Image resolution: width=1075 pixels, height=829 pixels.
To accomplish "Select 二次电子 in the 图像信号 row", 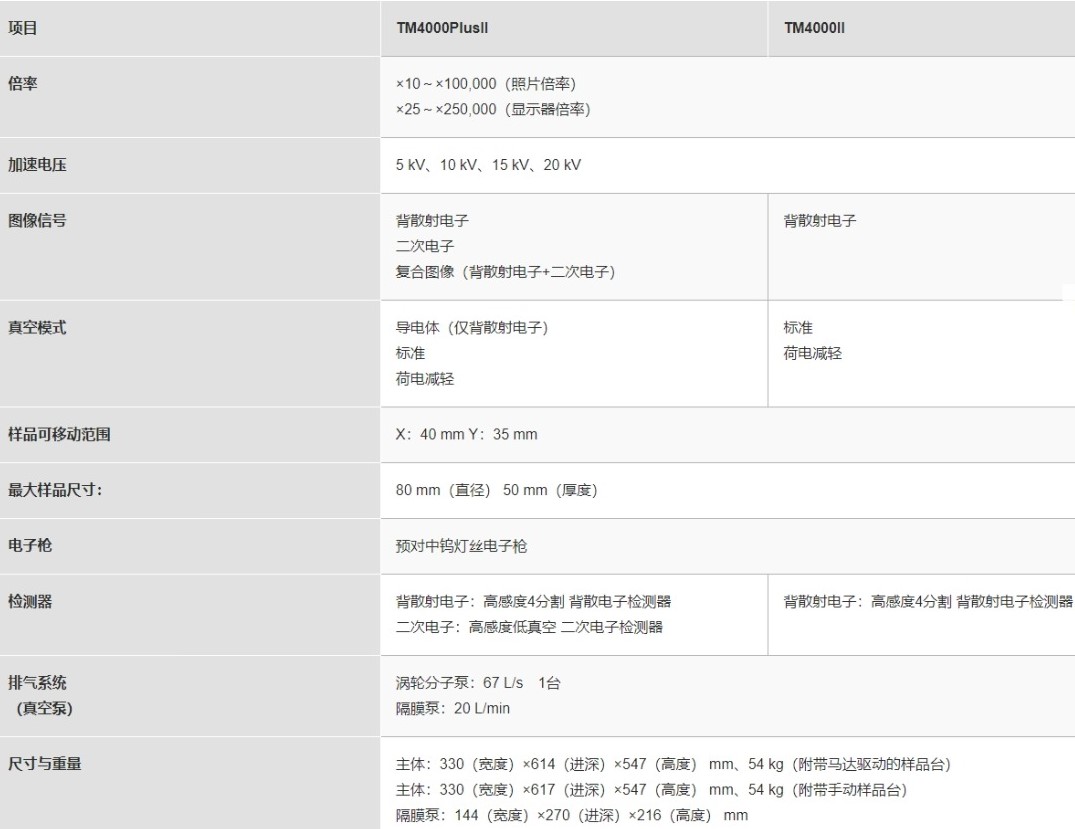I will [x=425, y=246].
